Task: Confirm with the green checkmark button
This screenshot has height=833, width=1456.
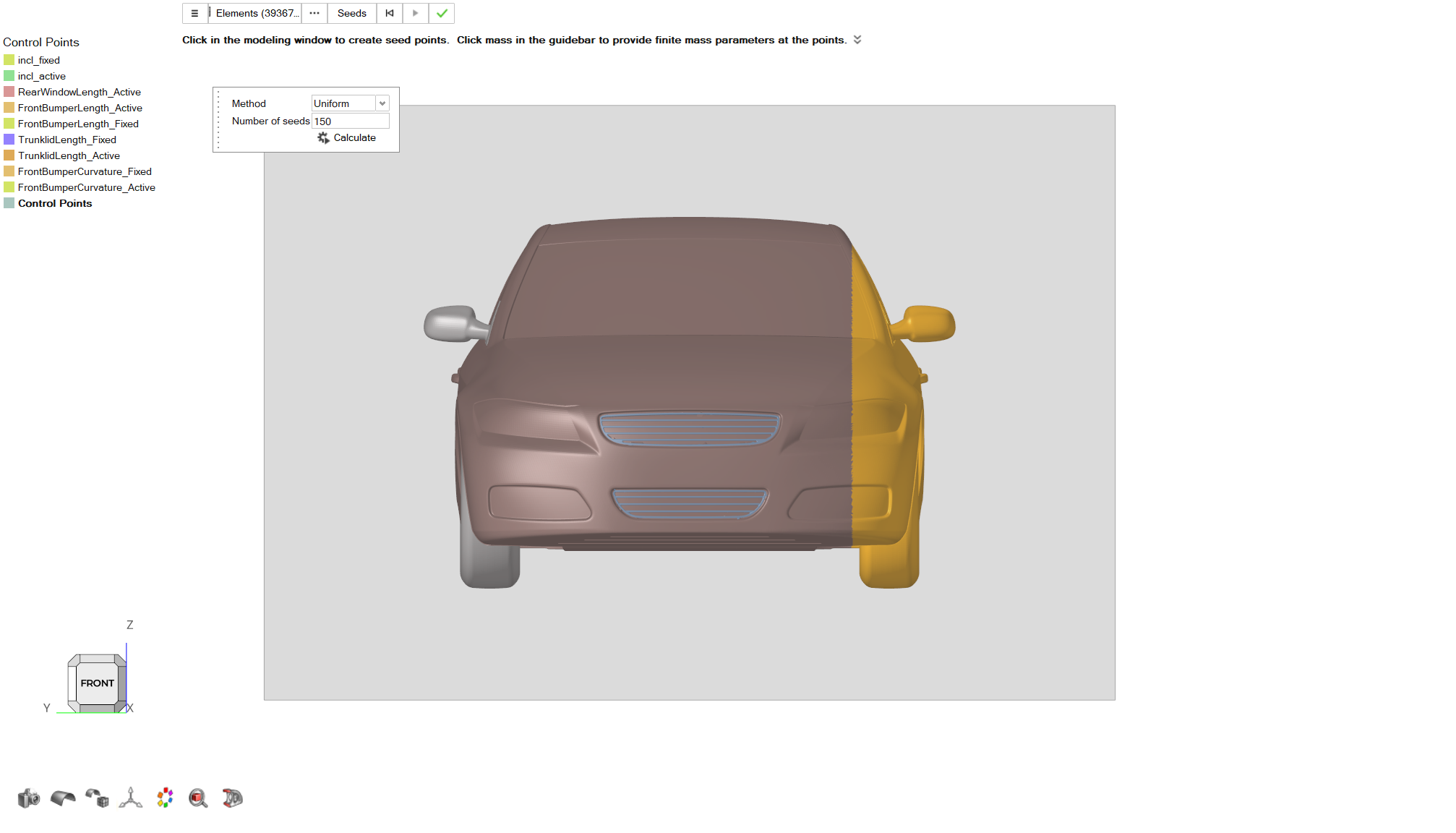Action: click(x=442, y=14)
